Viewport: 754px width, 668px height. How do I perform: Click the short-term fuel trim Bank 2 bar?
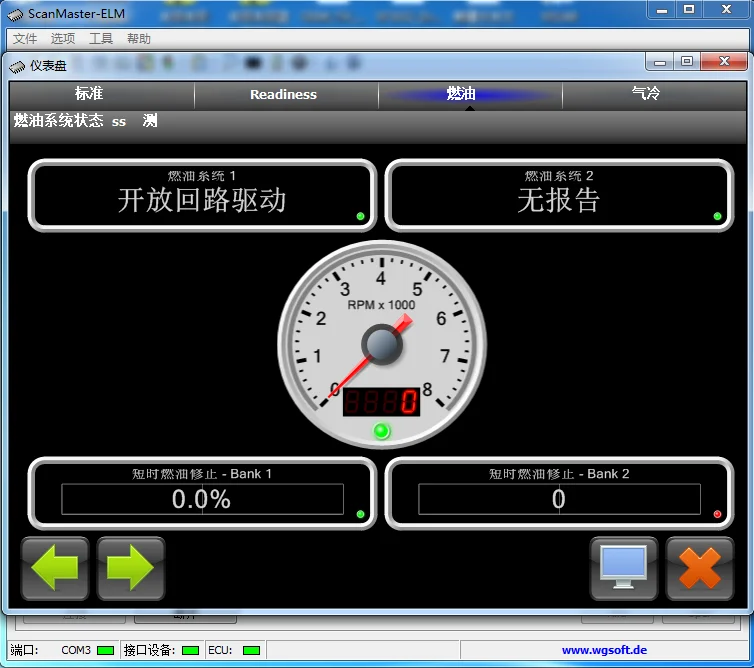(x=559, y=499)
